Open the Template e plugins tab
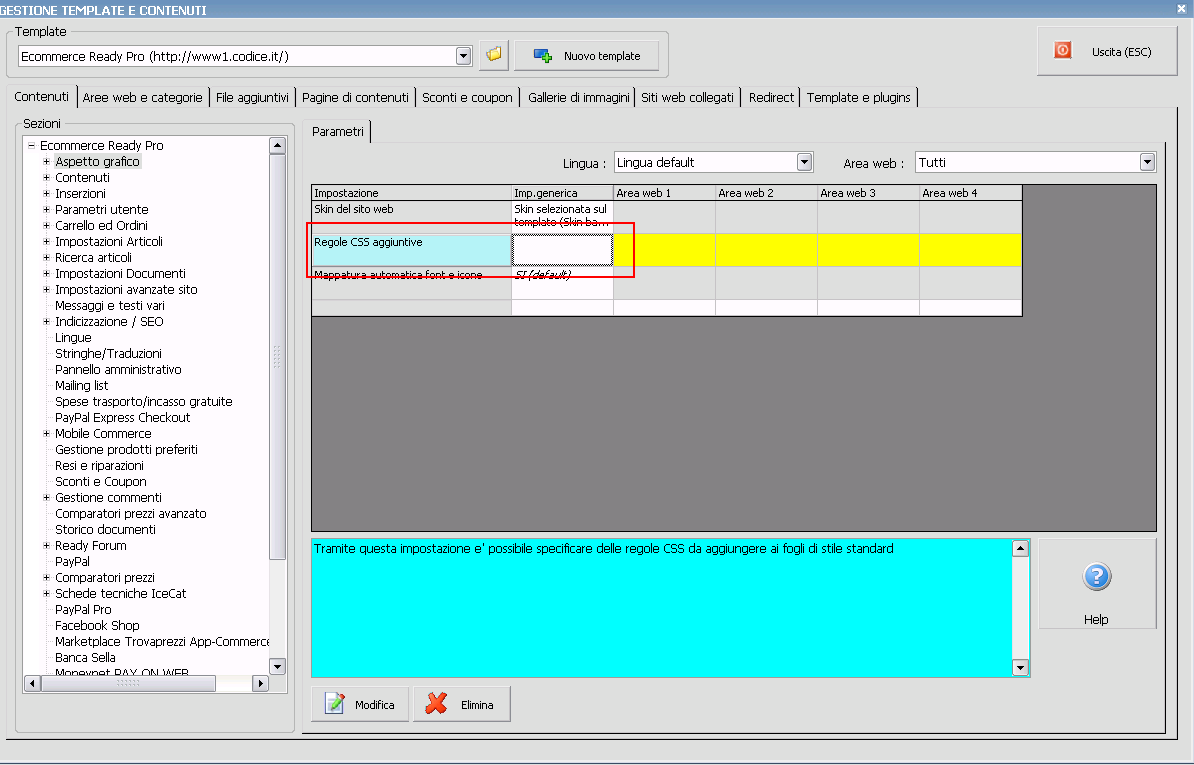 click(x=858, y=97)
